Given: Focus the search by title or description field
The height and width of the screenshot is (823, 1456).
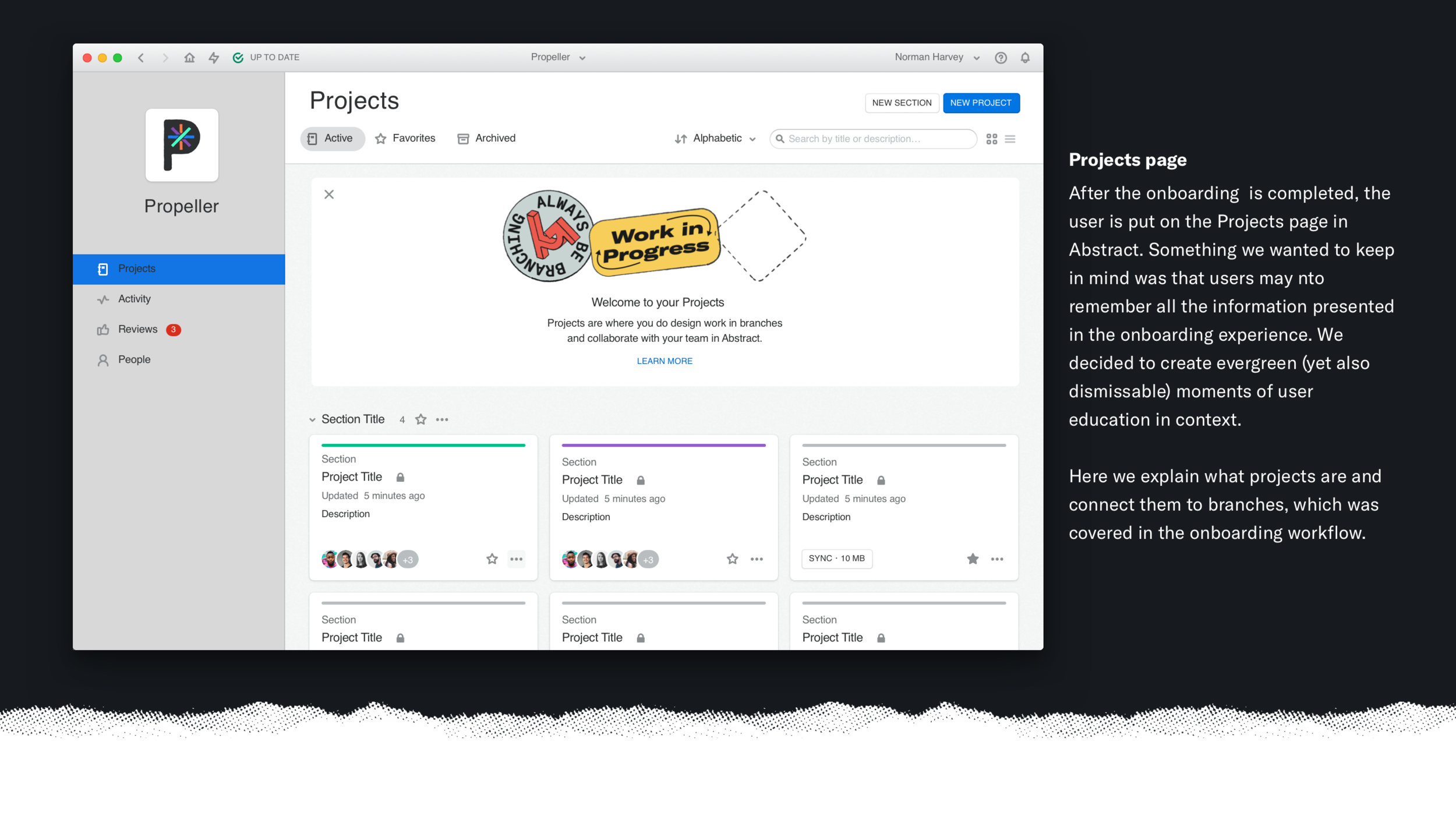Looking at the screenshot, I should 873,139.
